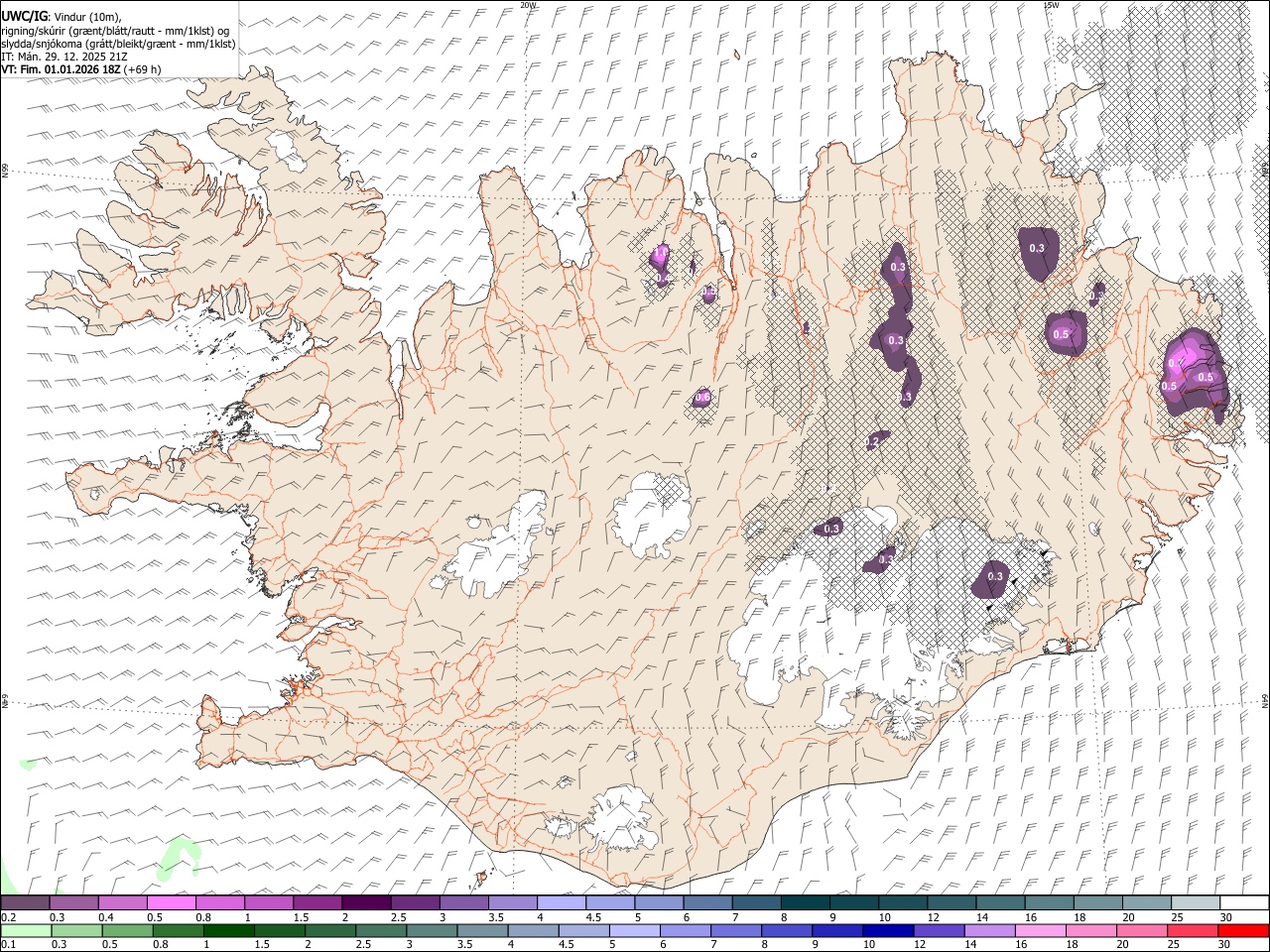Pick the white 30+ snow legend swatch
Screen dimensions: 1270x952
[x=1244, y=903]
